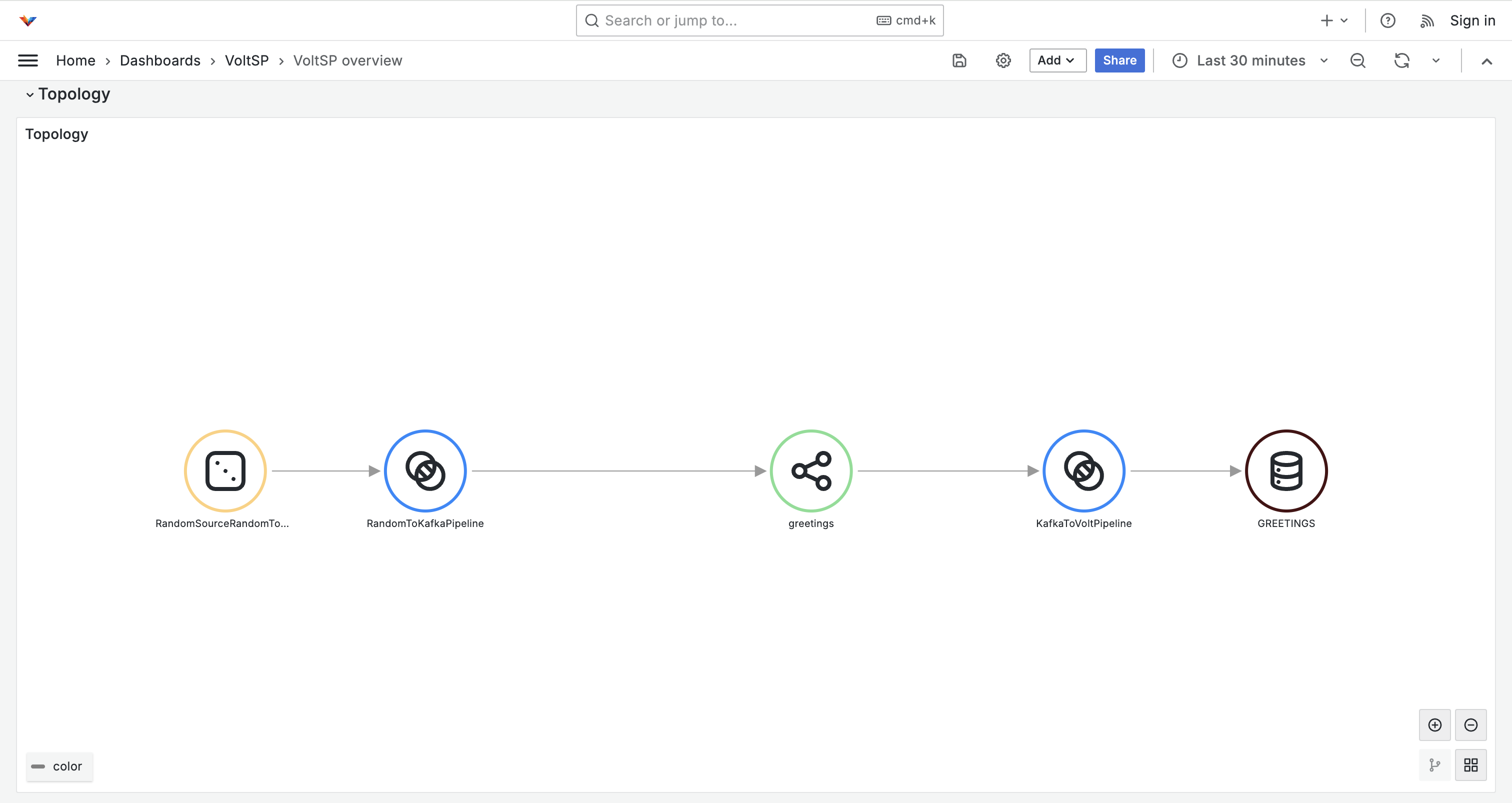Screen dimensions: 1512x803
Task: Toggle the main navigation menu
Action: (27, 60)
